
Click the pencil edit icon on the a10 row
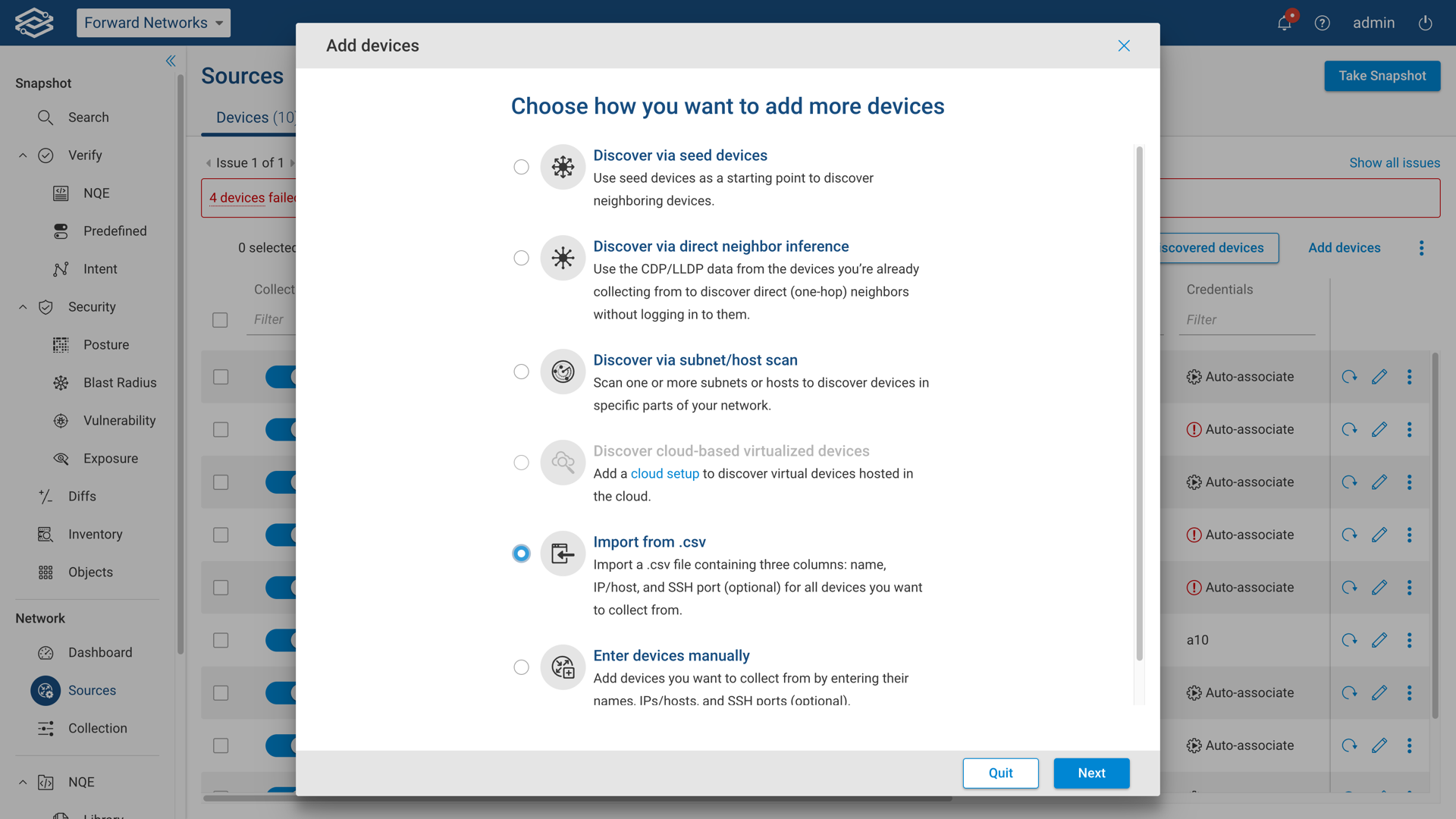tap(1379, 640)
